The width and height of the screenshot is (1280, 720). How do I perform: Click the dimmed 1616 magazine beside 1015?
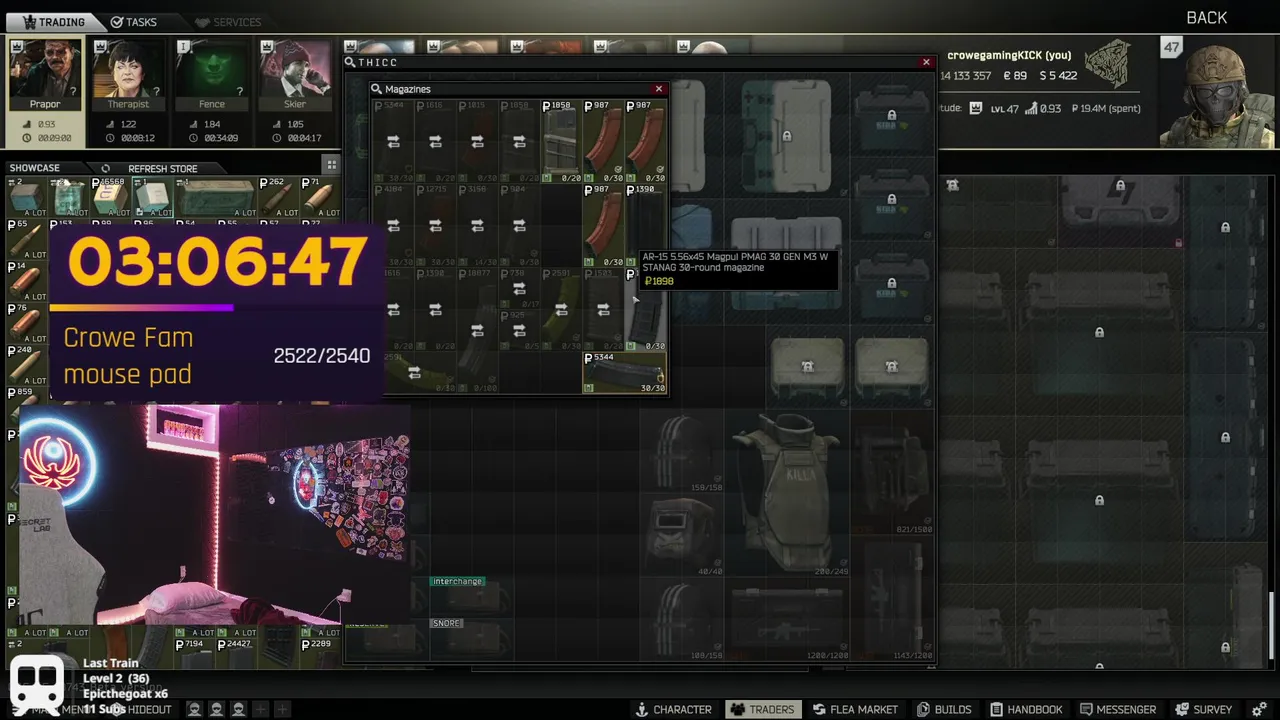[435, 142]
